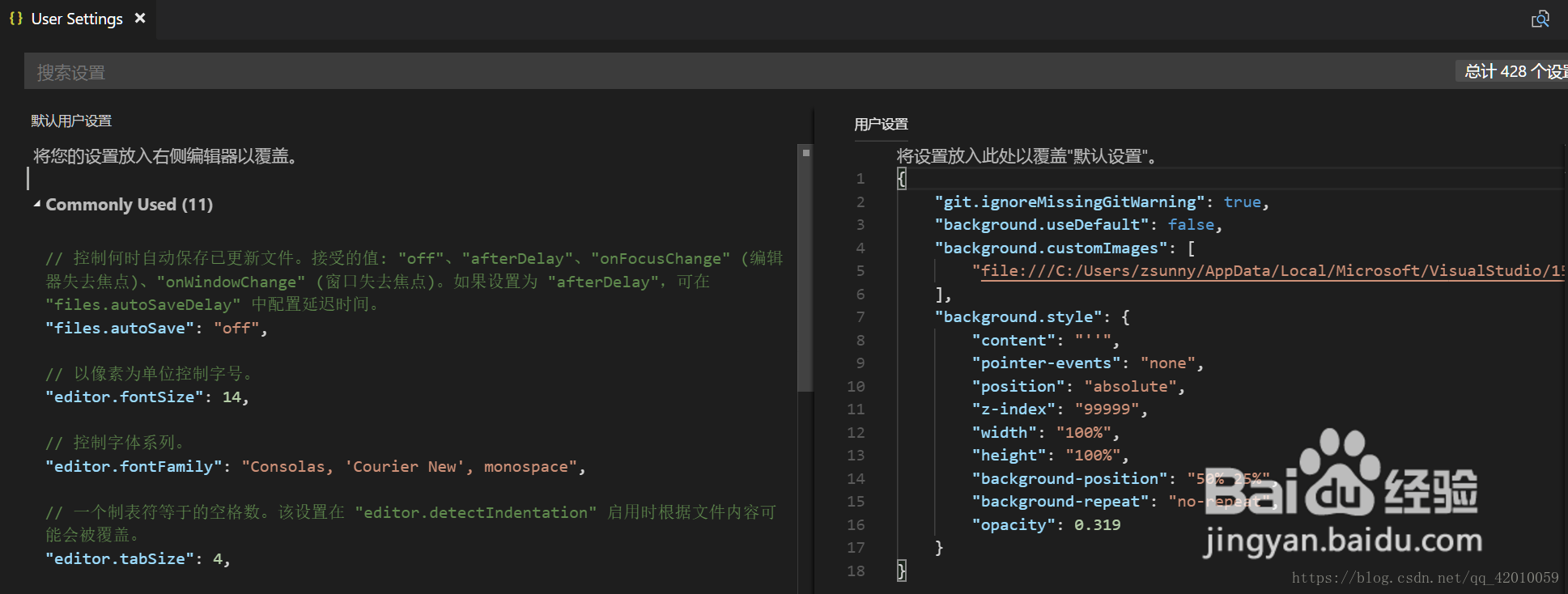The height and width of the screenshot is (594, 1568).
Task: Click the 默认用户设置 pane header
Action: pos(71,121)
